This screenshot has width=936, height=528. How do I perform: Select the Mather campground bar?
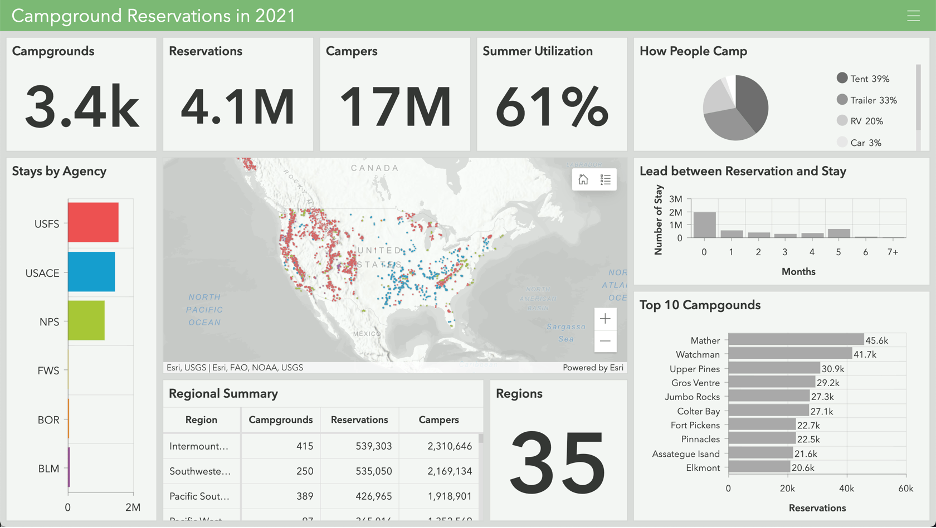pos(795,341)
